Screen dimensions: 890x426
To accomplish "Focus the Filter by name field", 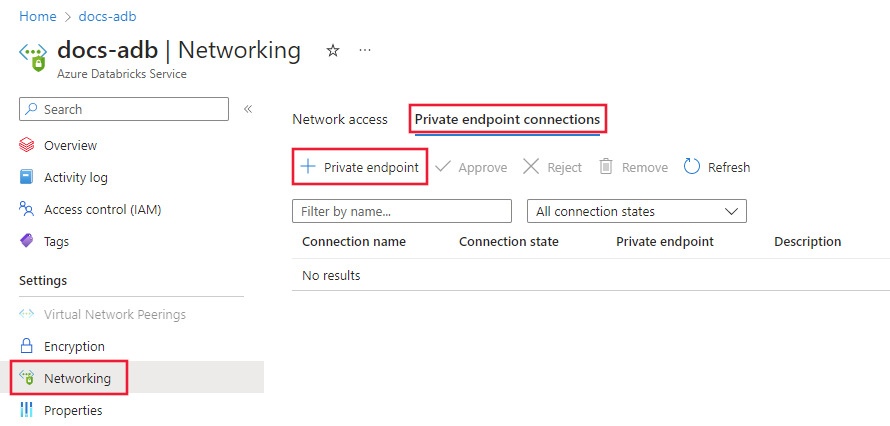I will pos(401,212).
